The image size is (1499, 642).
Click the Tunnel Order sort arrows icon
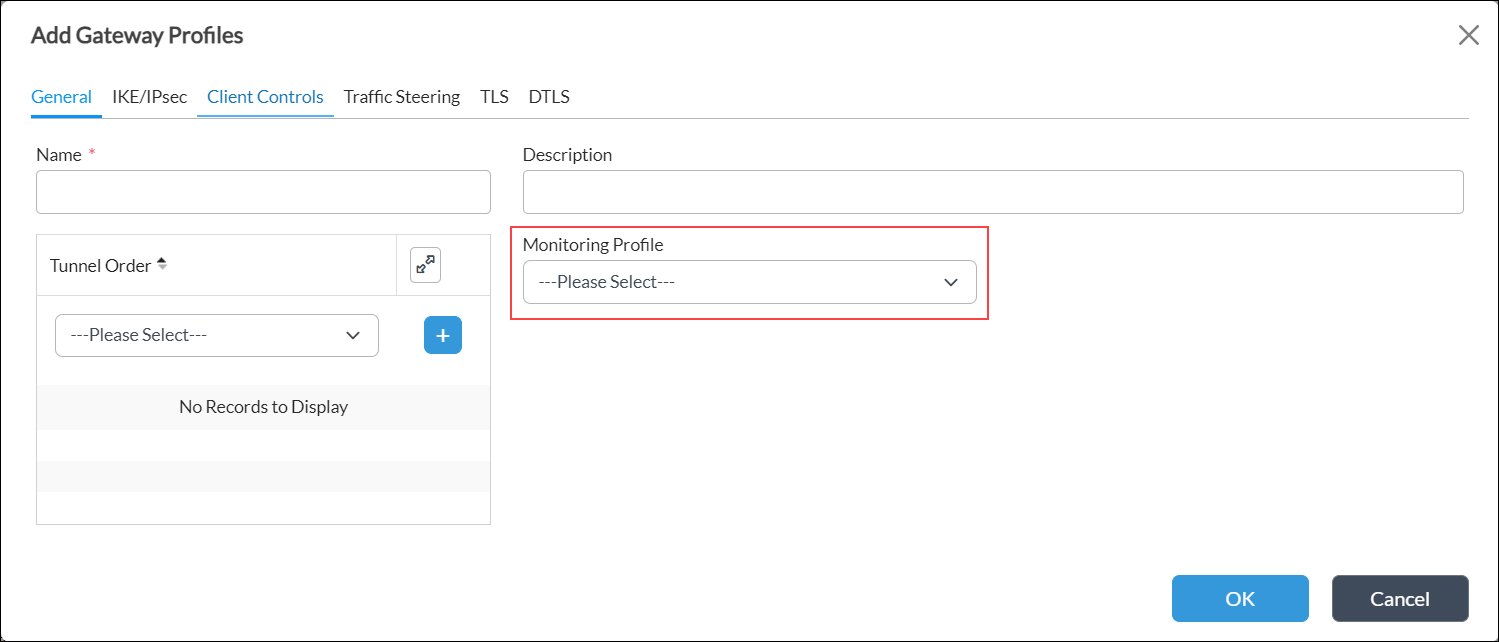[x=162, y=265]
